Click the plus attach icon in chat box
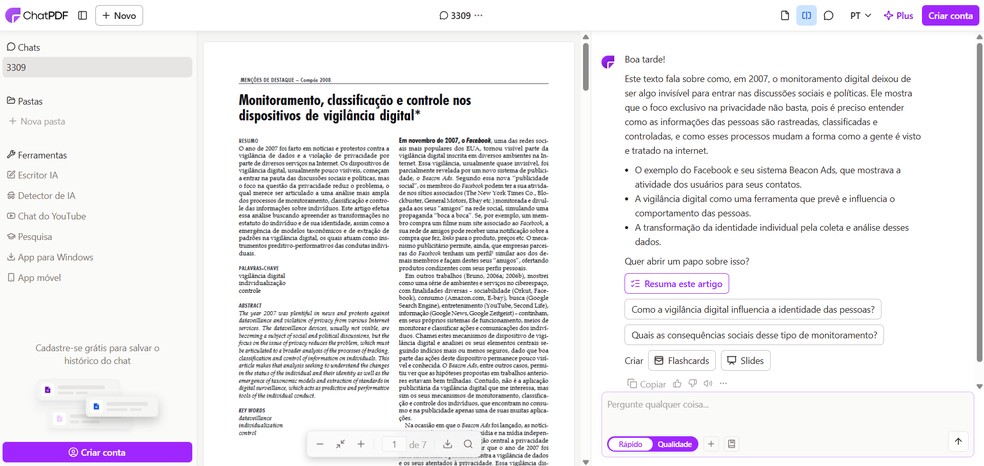Viewport: 984px width, 466px height. 711,444
